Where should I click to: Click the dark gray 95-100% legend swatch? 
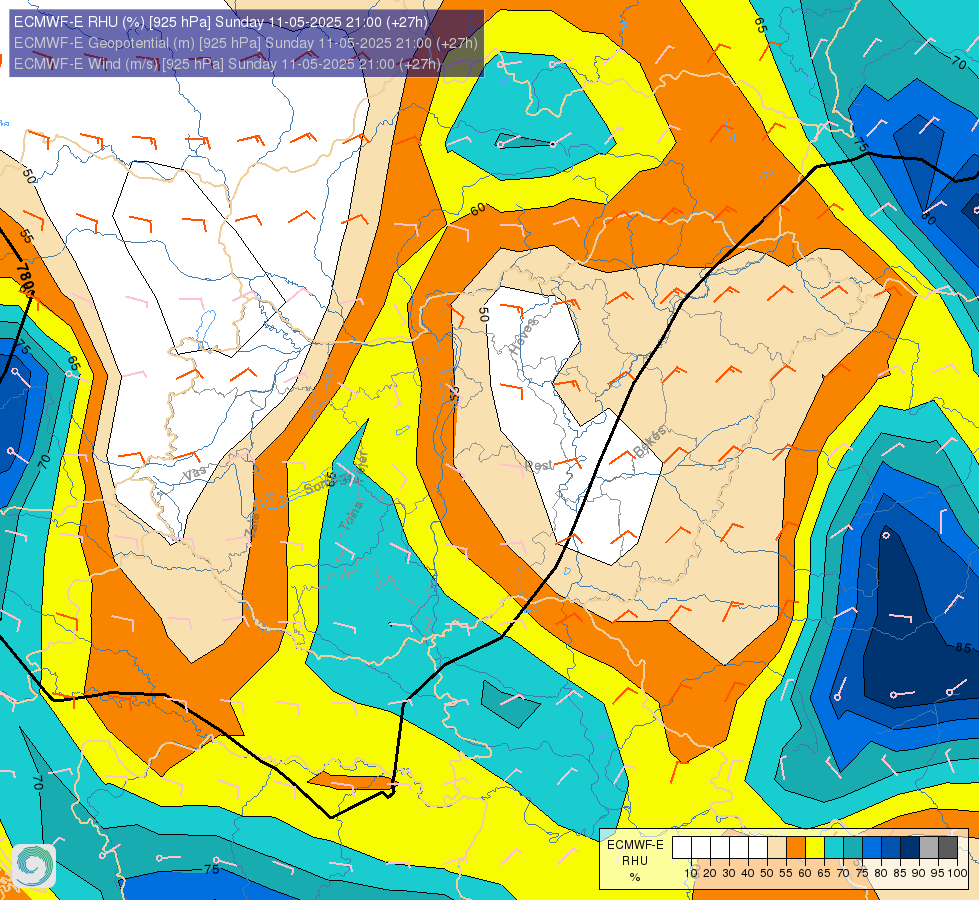[948, 848]
